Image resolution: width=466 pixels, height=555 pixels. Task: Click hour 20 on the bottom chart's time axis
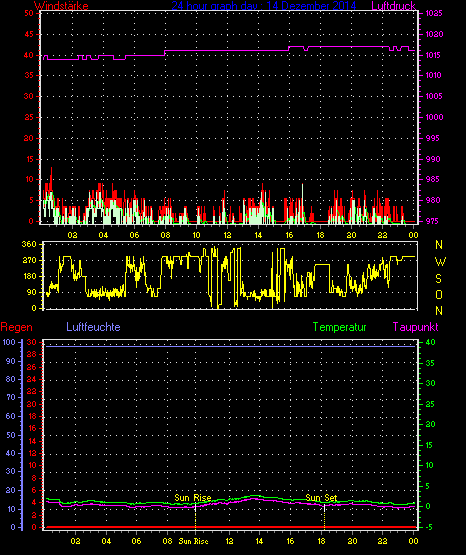click(x=352, y=541)
